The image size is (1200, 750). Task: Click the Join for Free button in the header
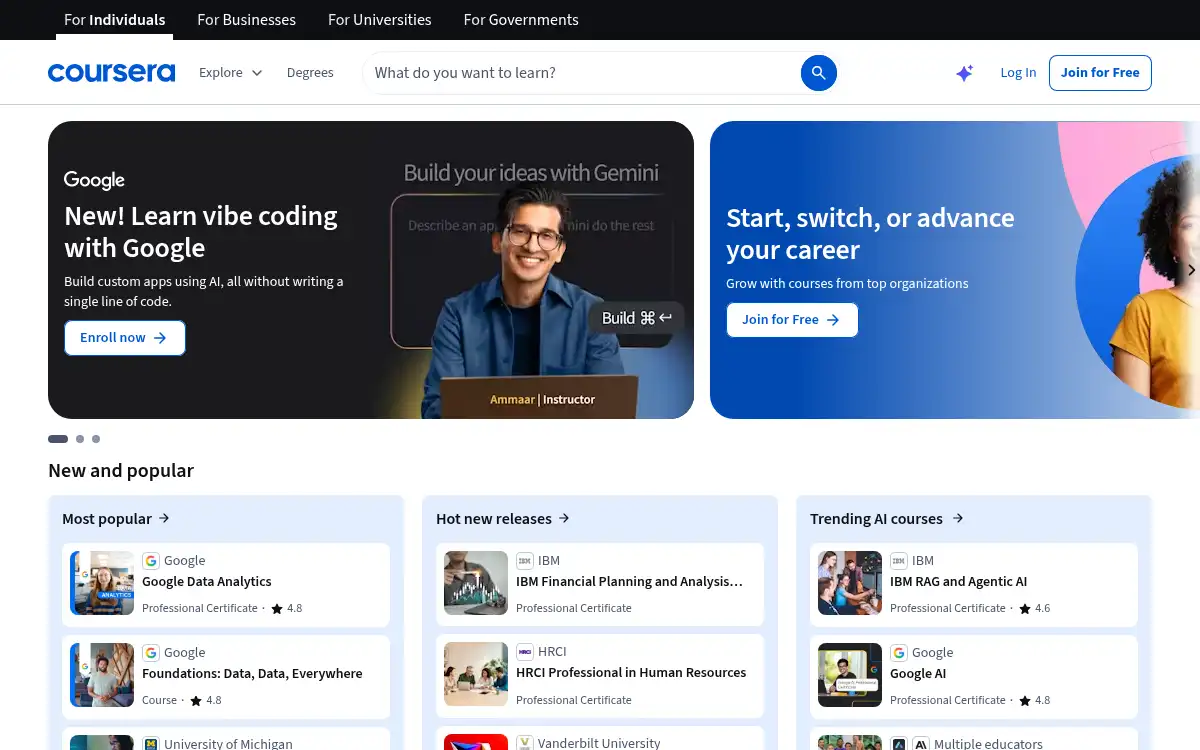click(1100, 73)
